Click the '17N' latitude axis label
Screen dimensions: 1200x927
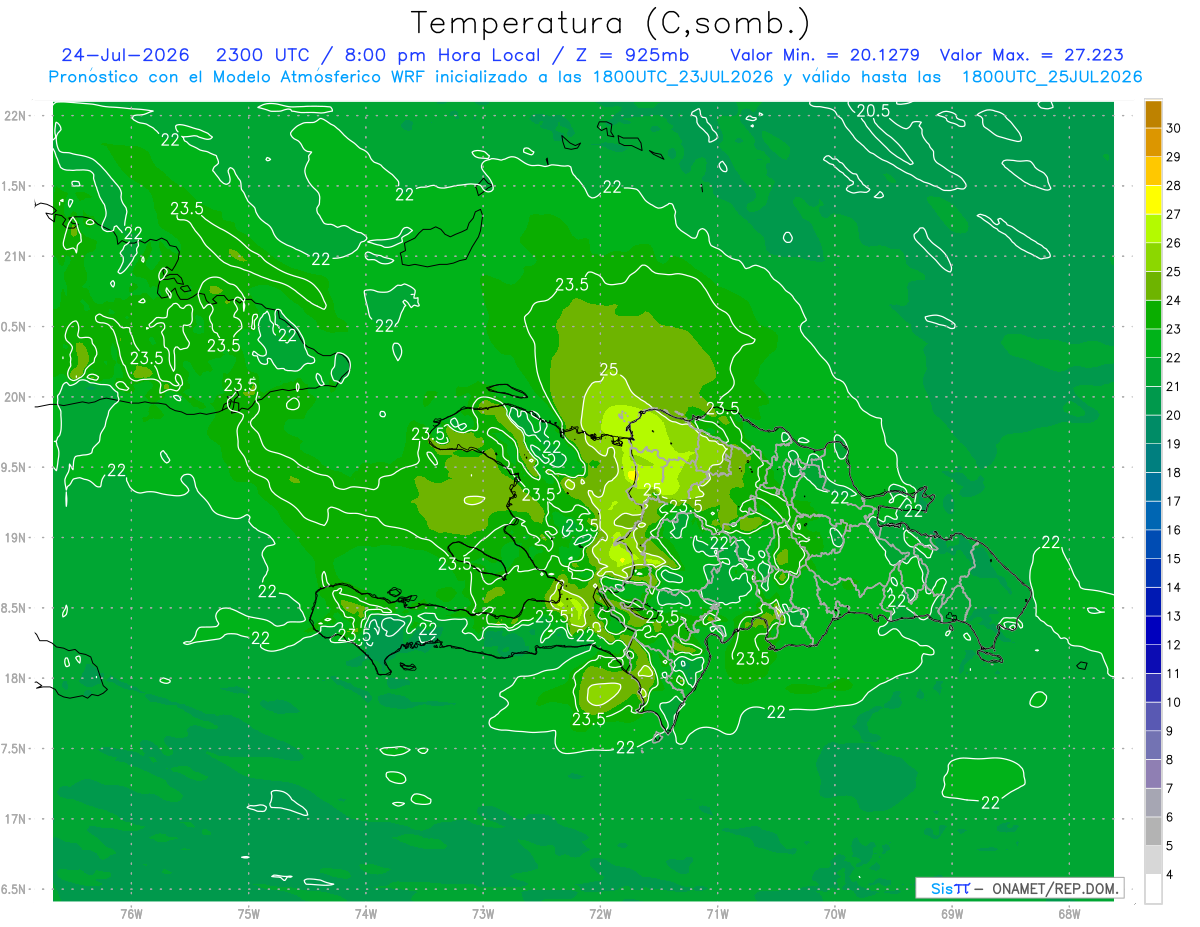15,819
